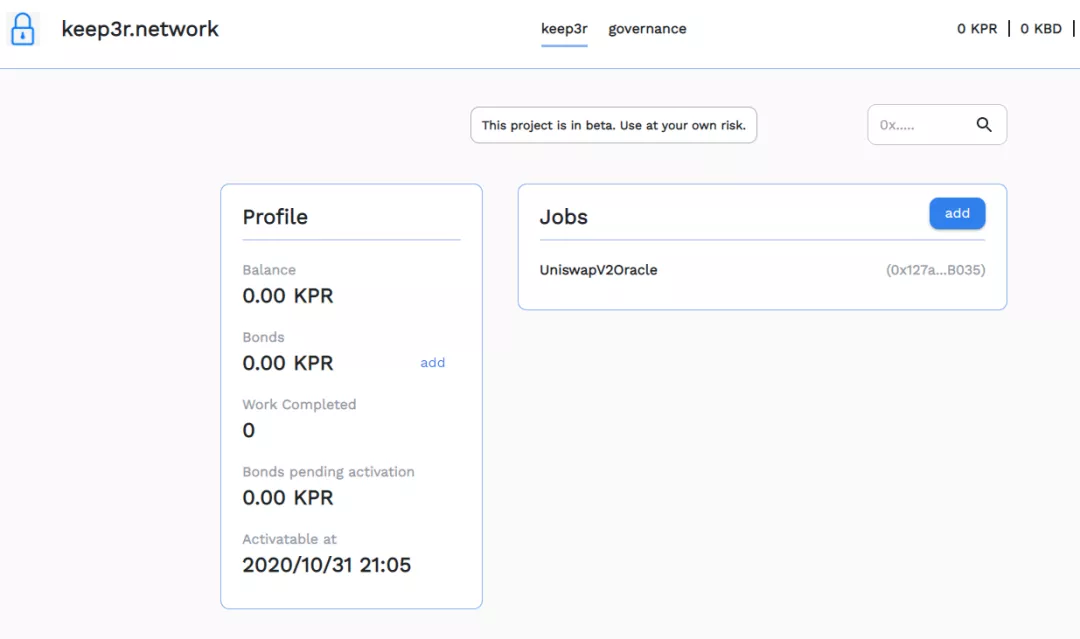Click the Jobs panel heading
This screenshot has height=639, width=1080.
point(564,217)
